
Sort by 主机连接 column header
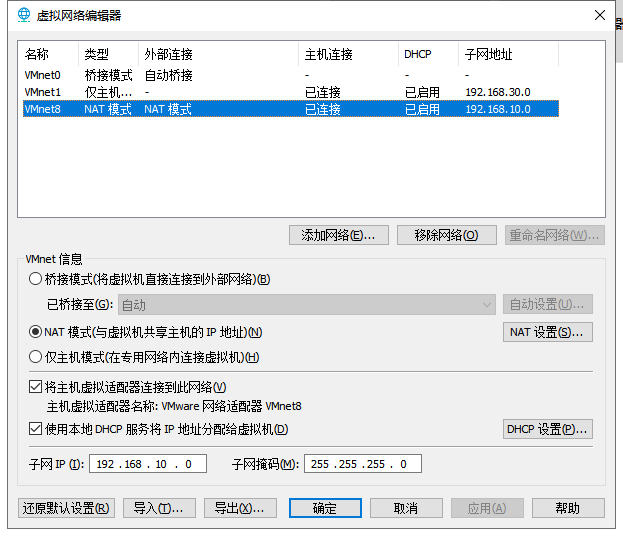pyautogui.click(x=349, y=54)
